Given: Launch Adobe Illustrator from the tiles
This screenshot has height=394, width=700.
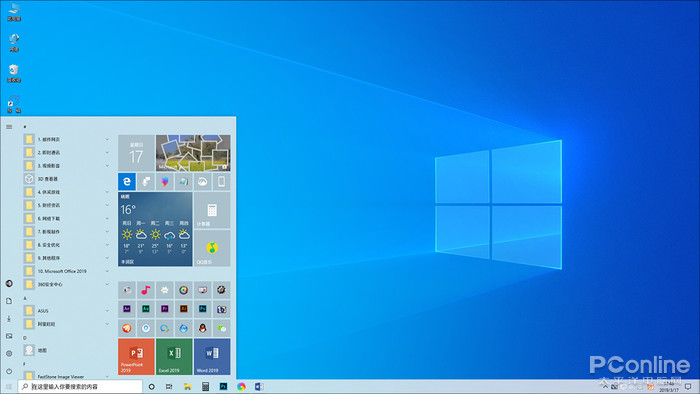Looking at the screenshot, I should coord(183,309).
